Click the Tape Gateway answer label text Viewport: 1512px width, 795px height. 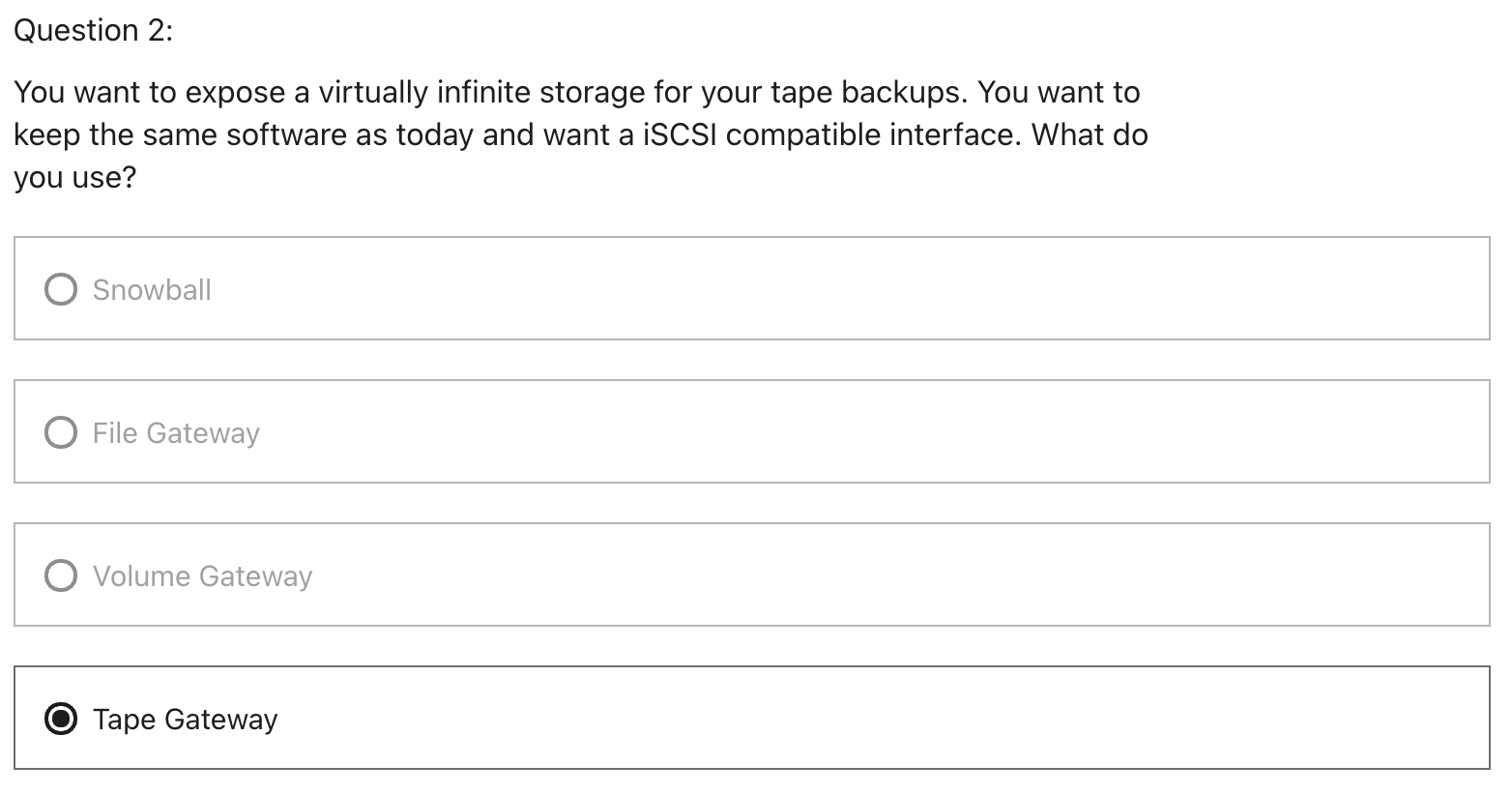click(185, 720)
